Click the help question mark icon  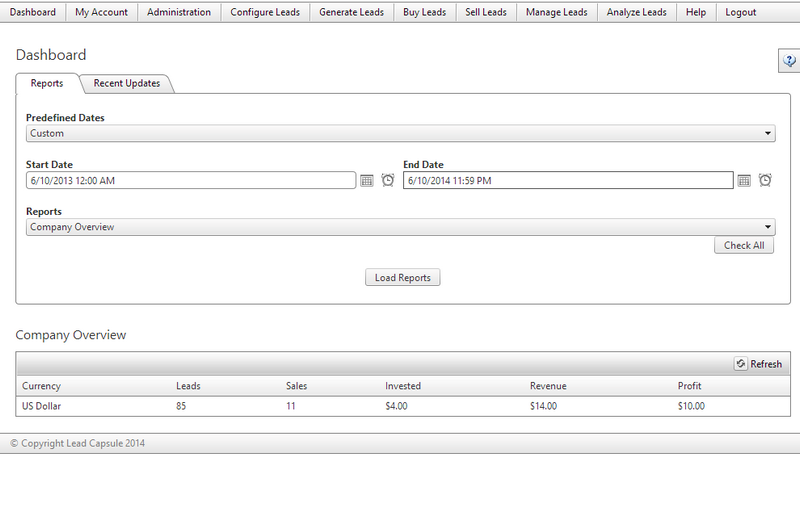tap(789, 61)
